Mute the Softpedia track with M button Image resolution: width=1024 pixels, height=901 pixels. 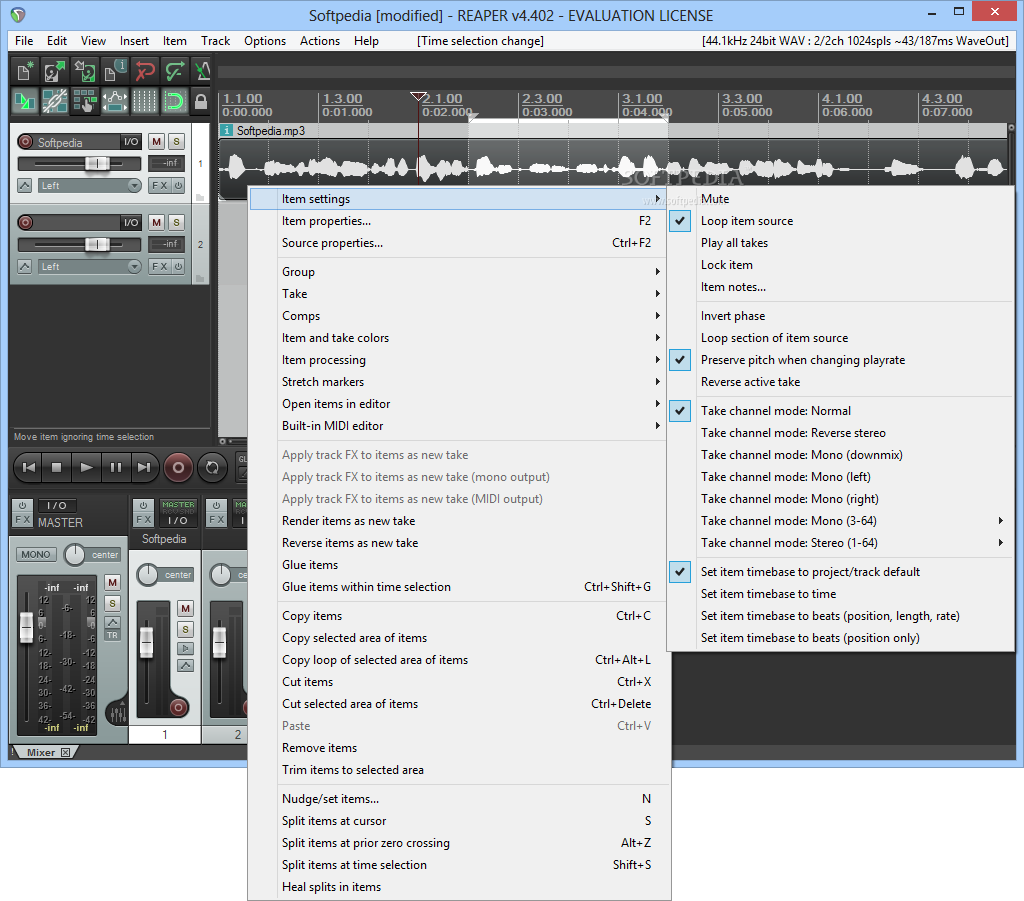point(156,142)
